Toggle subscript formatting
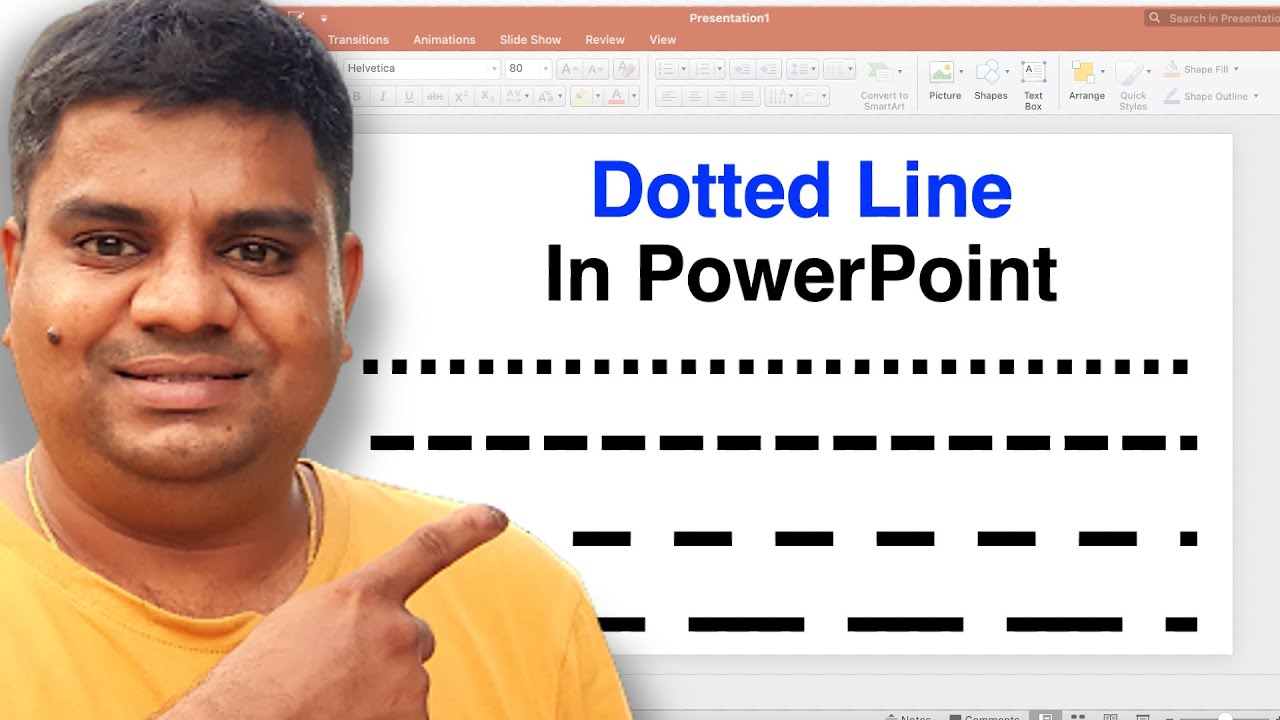Image resolution: width=1280 pixels, height=720 pixels. coord(487,97)
